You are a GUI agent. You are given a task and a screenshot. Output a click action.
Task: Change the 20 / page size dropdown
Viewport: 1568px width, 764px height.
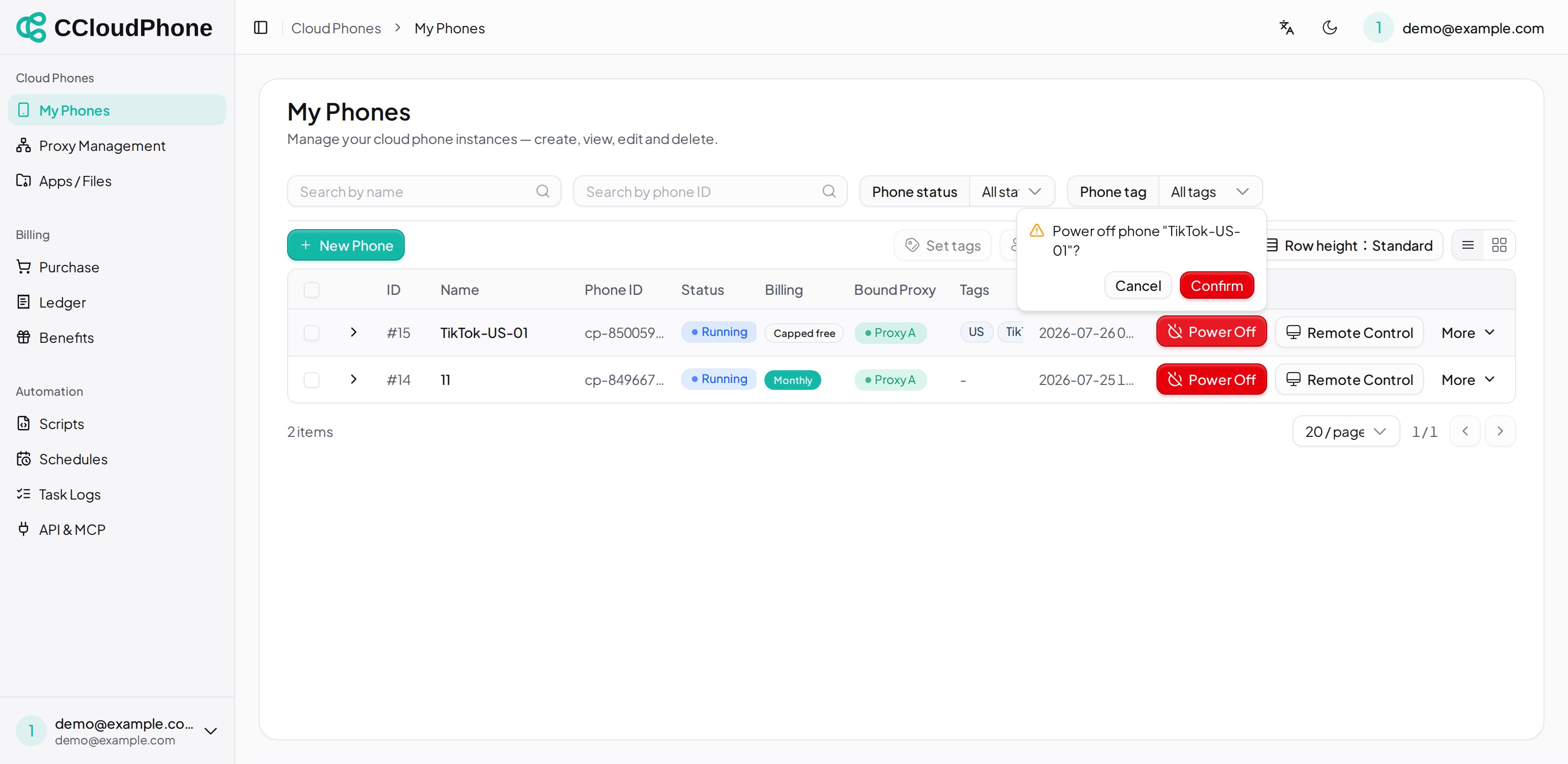(x=1346, y=431)
